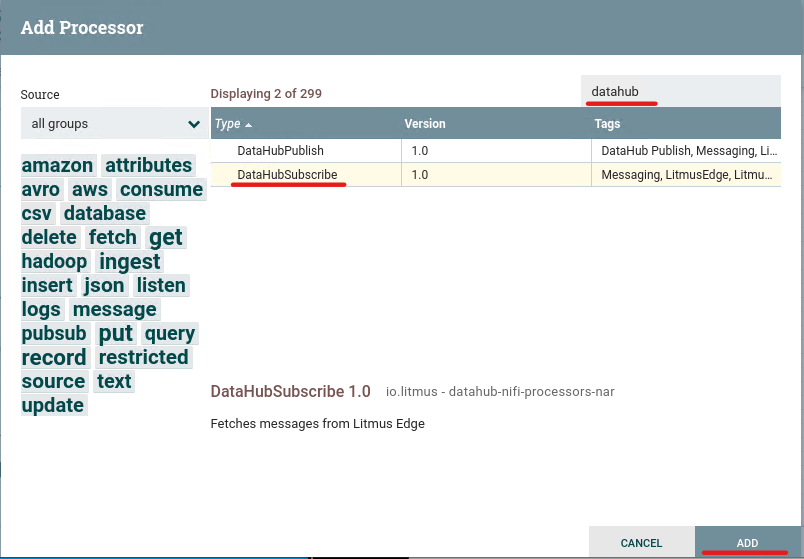Click the Displaying 2 of 299 text

pyautogui.click(x=266, y=94)
